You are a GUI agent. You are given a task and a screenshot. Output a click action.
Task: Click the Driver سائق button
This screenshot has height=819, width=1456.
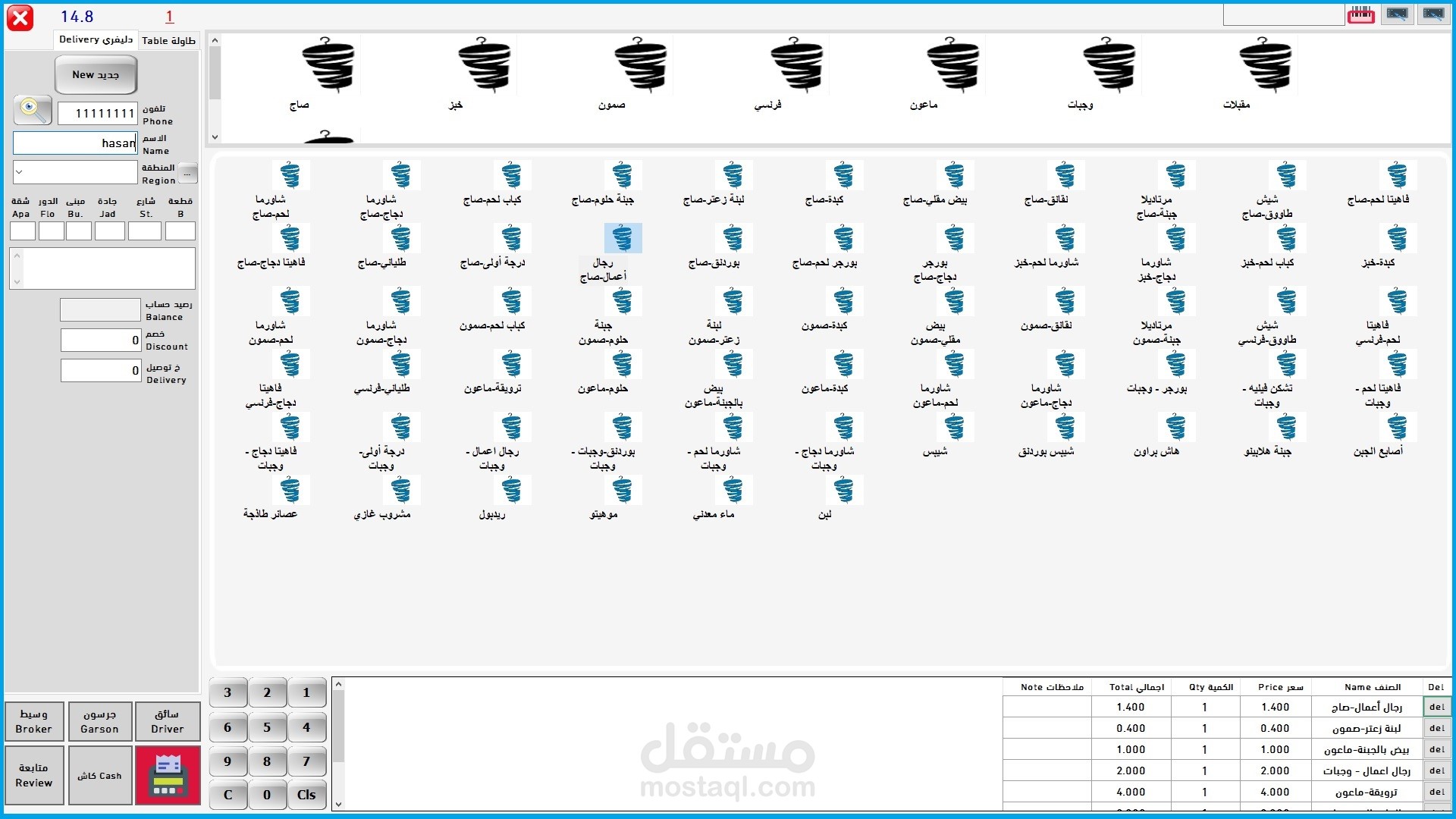pos(168,721)
